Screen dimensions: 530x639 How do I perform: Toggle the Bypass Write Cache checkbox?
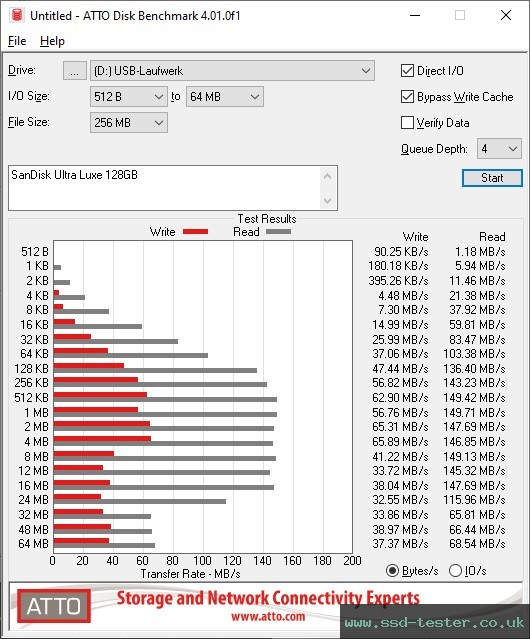(407, 97)
